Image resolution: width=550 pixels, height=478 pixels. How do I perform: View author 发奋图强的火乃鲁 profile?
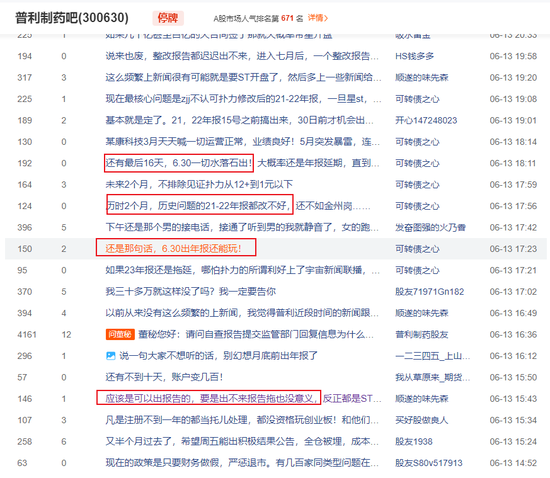tap(430, 227)
